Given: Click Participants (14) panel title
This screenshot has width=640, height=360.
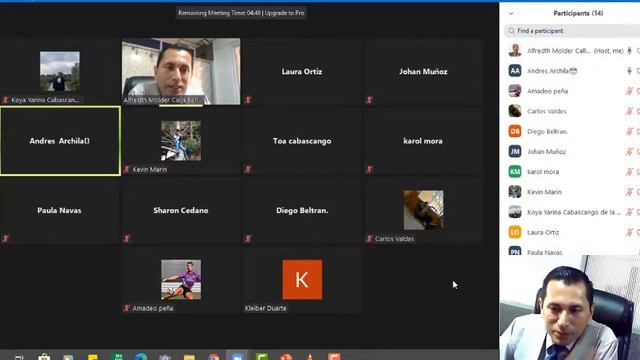Looking at the screenshot, I should tap(578, 13).
